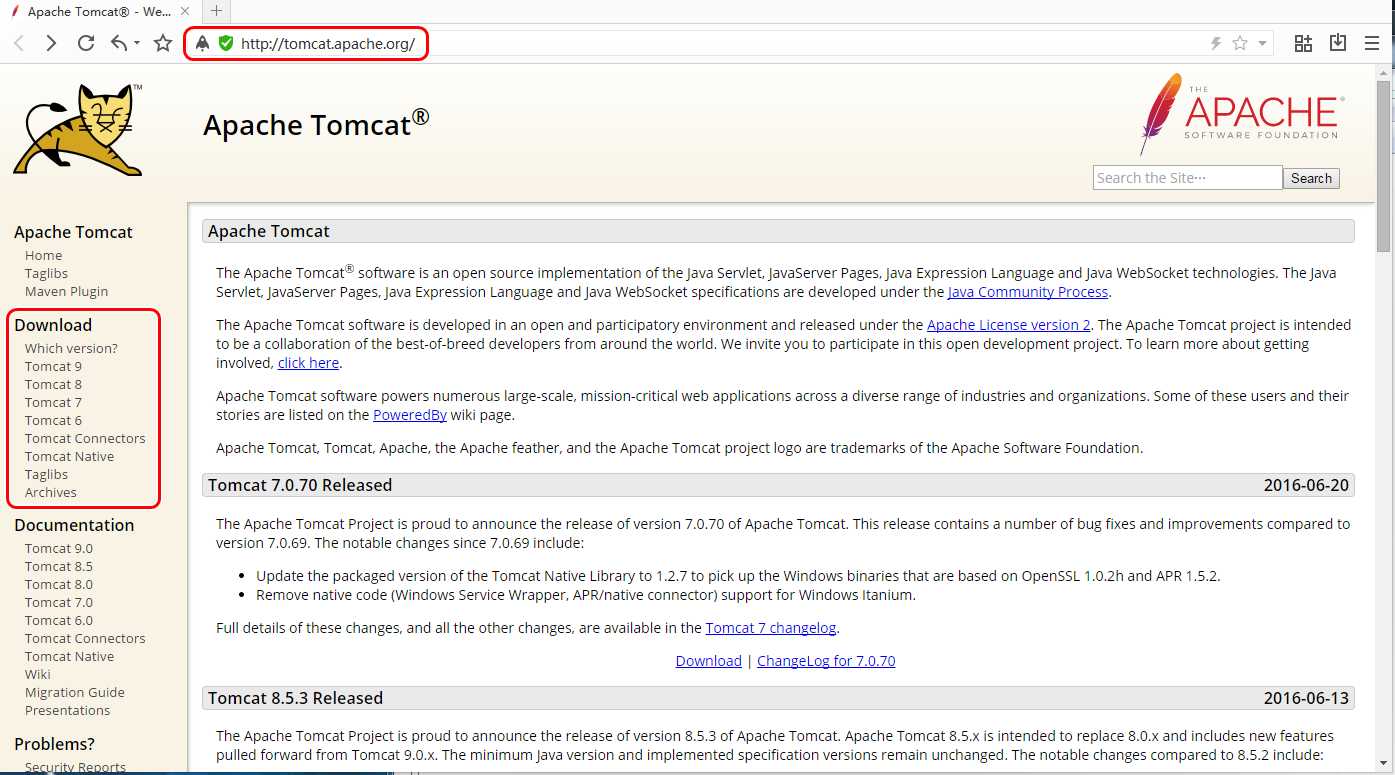1395x775 pixels.
Task: Go back with the browser back arrow
Action: (18, 43)
